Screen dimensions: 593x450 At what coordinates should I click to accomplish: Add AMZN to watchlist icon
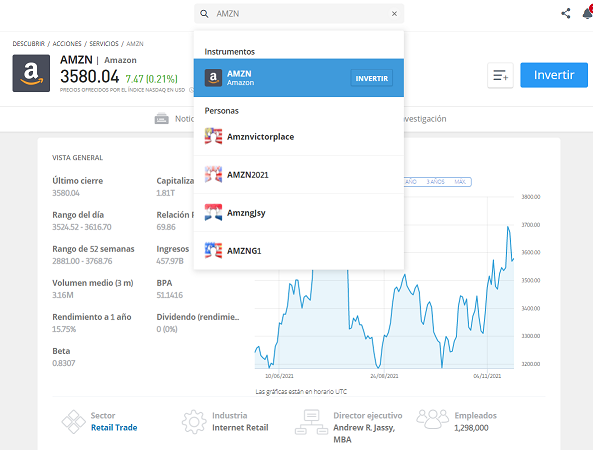click(500, 75)
